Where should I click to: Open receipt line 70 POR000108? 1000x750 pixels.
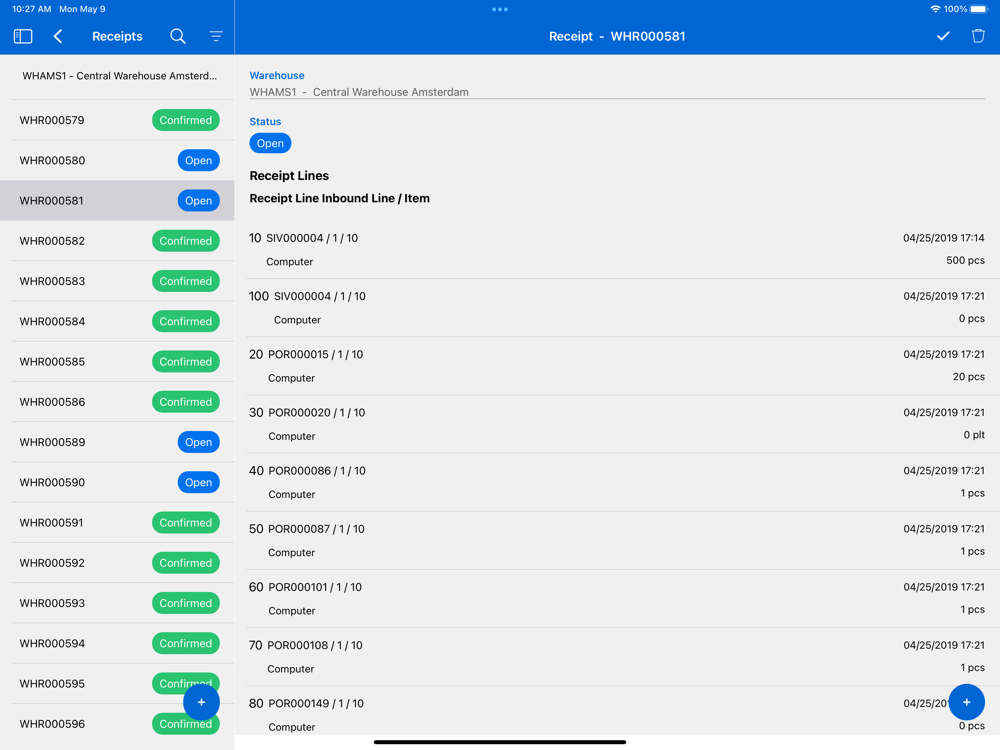click(x=616, y=656)
